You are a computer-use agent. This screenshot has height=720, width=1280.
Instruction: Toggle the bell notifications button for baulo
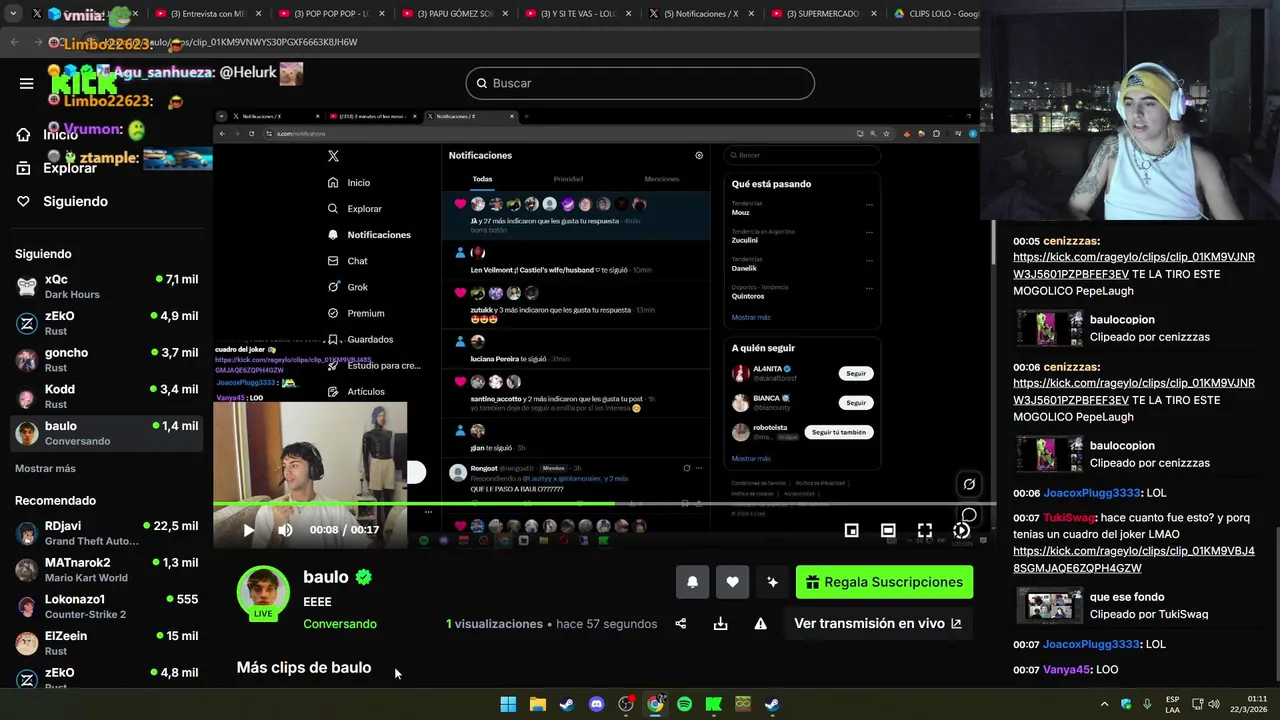tap(692, 582)
